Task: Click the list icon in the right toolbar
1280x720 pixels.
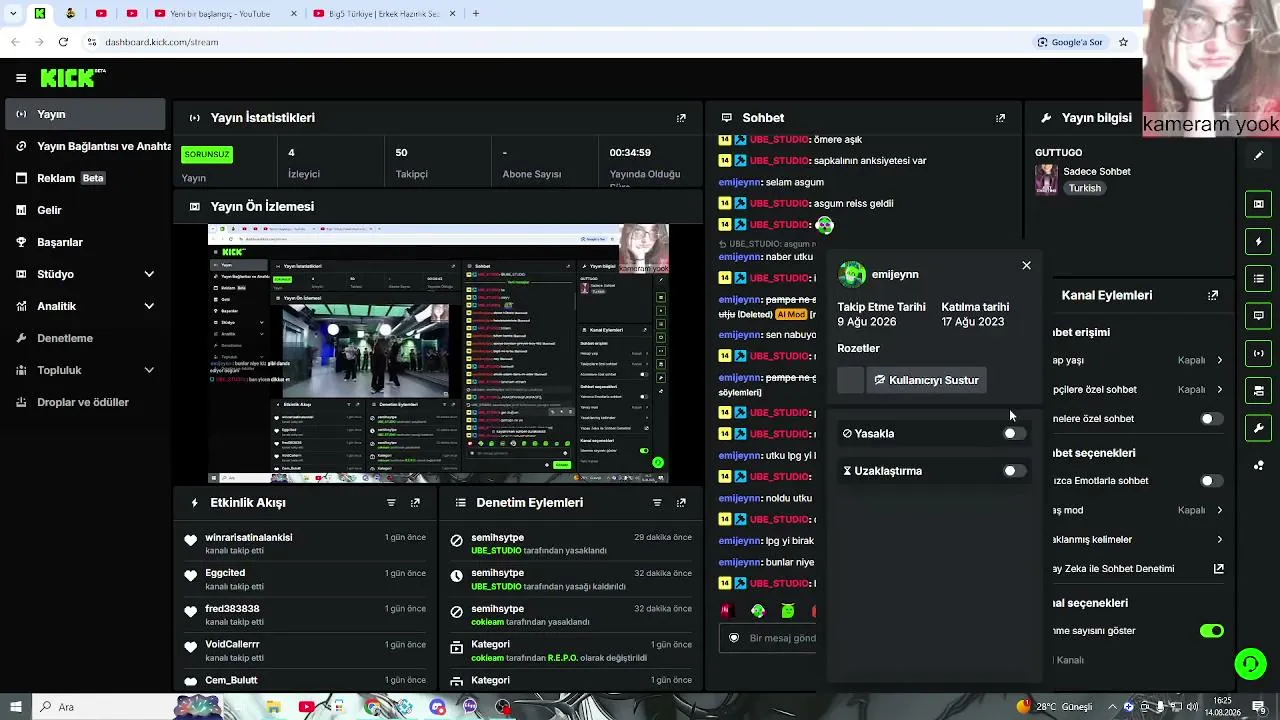Action: coord(1258,278)
